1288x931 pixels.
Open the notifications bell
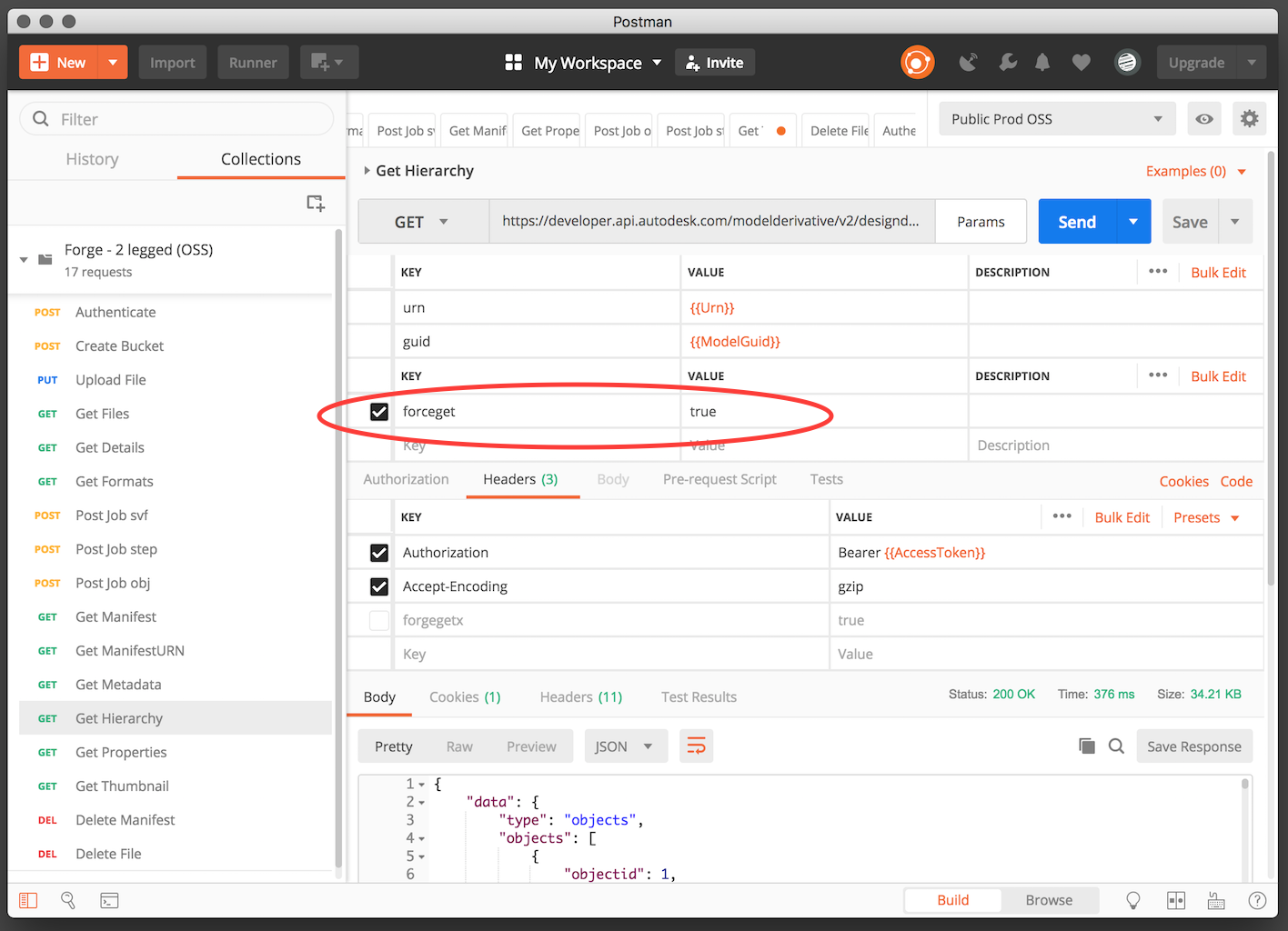point(1042,63)
